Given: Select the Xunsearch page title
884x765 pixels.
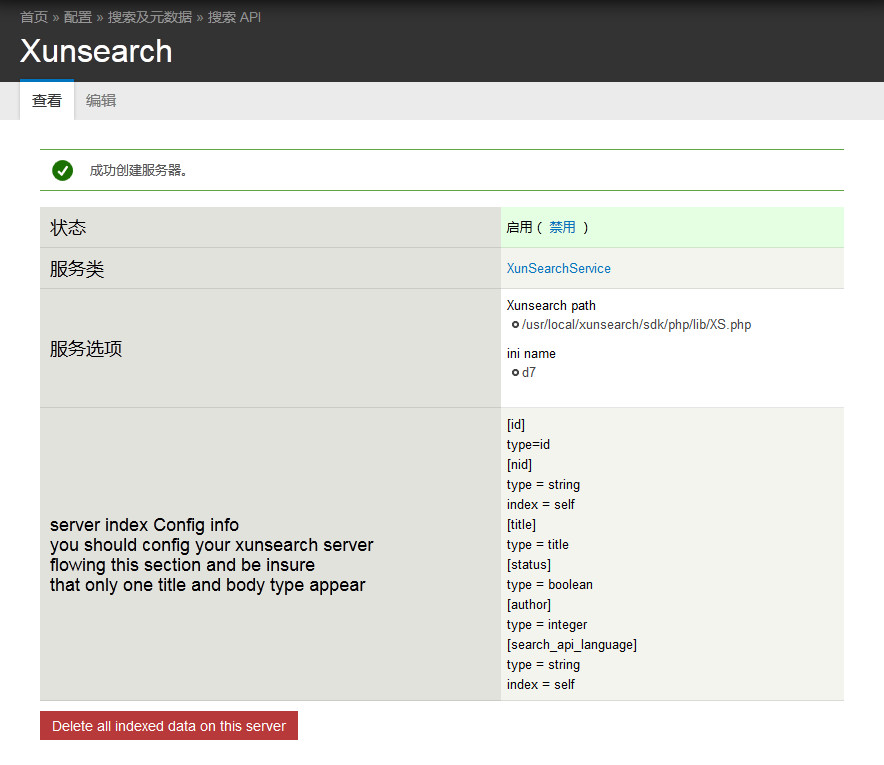Looking at the screenshot, I should [96, 51].
